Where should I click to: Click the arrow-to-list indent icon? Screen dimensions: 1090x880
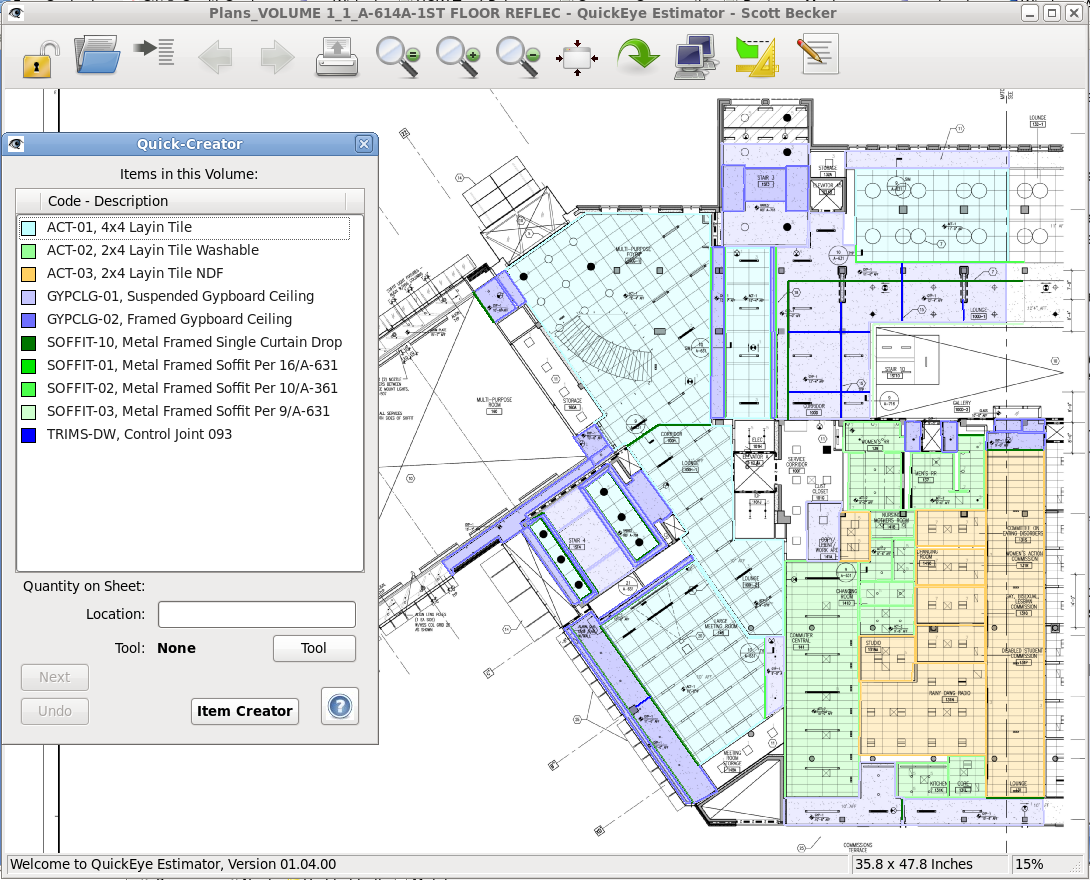154,52
